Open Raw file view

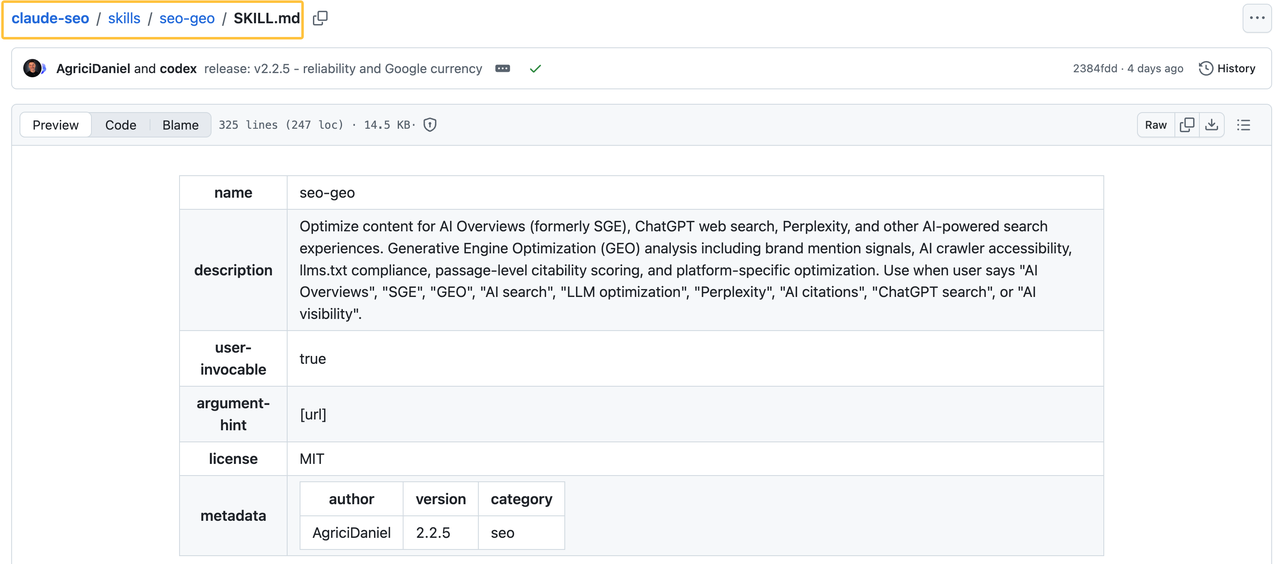[1156, 125]
